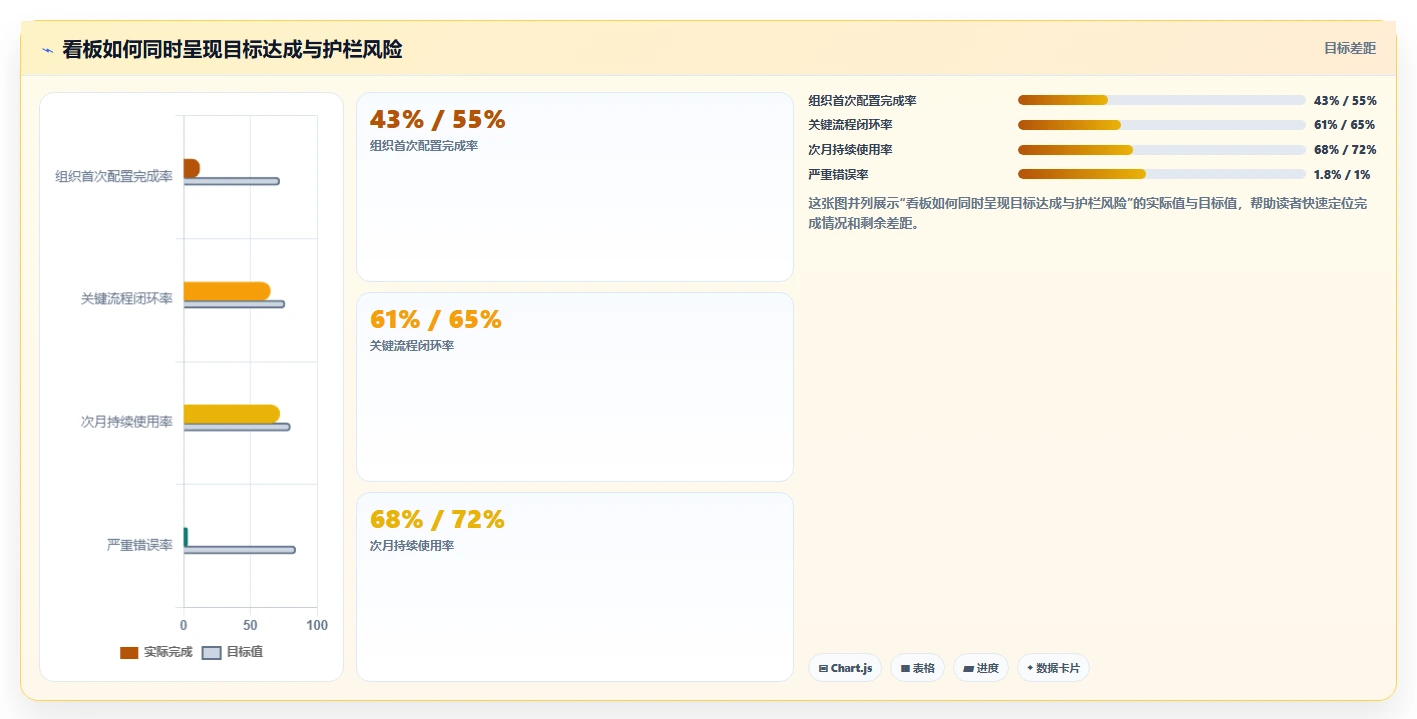Open the 68% / 72% data card
This screenshot has width=1417, height=719.
[575, 587]
